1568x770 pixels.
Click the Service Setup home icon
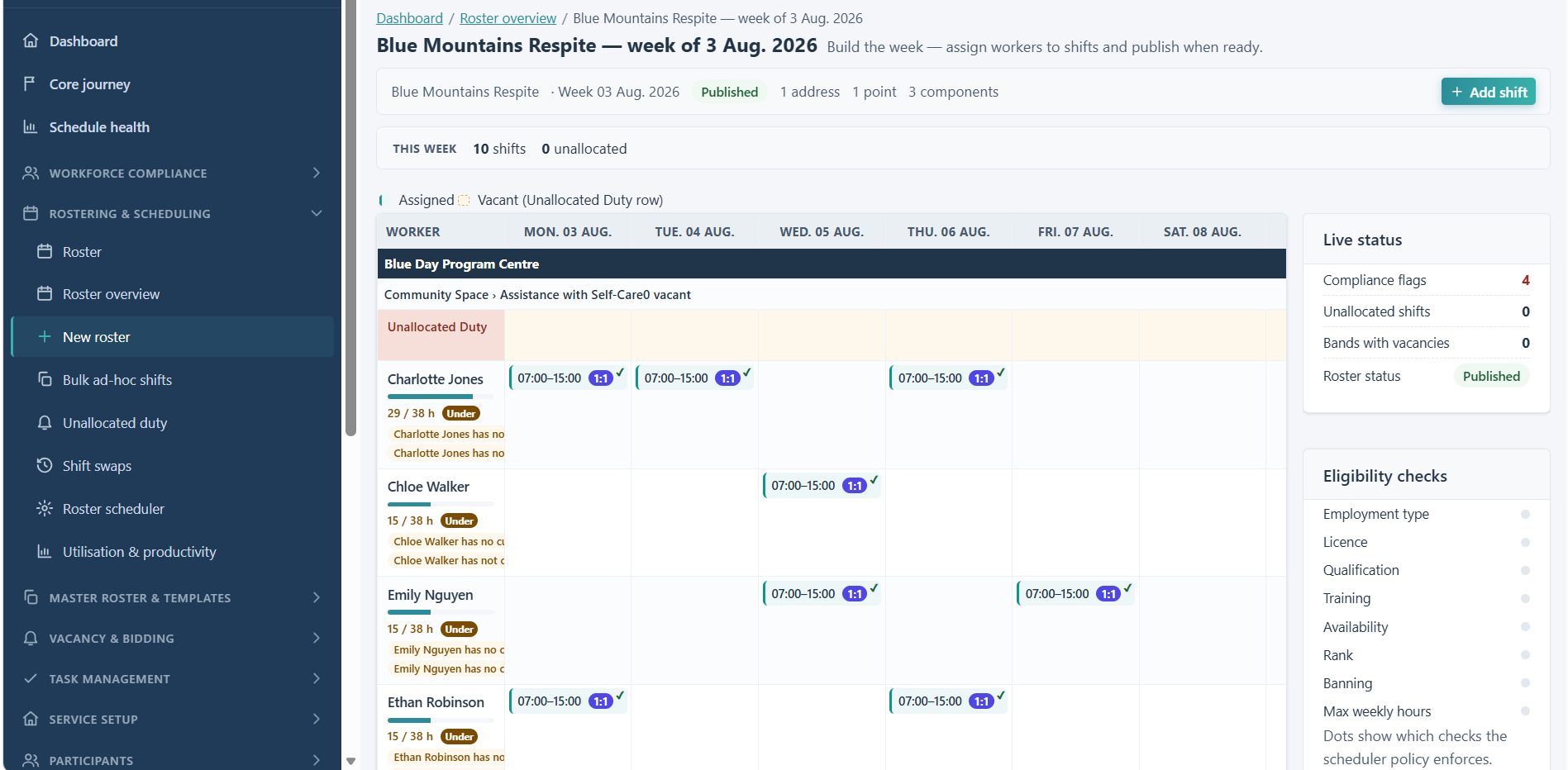[x=31, y=719]
